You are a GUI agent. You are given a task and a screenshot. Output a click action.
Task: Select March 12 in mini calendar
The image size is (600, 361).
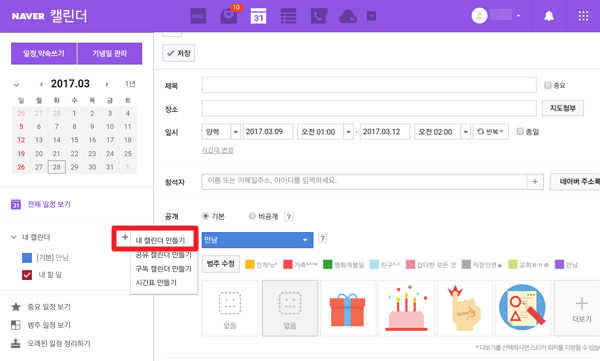21,140
